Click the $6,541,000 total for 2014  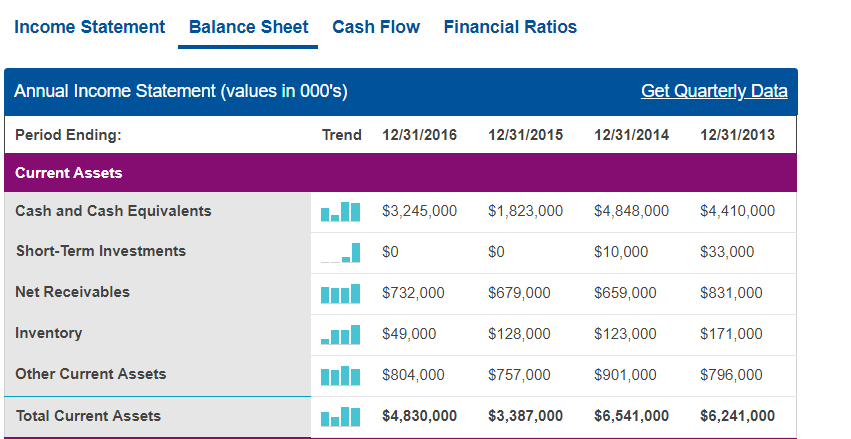[x=632, y=416]
